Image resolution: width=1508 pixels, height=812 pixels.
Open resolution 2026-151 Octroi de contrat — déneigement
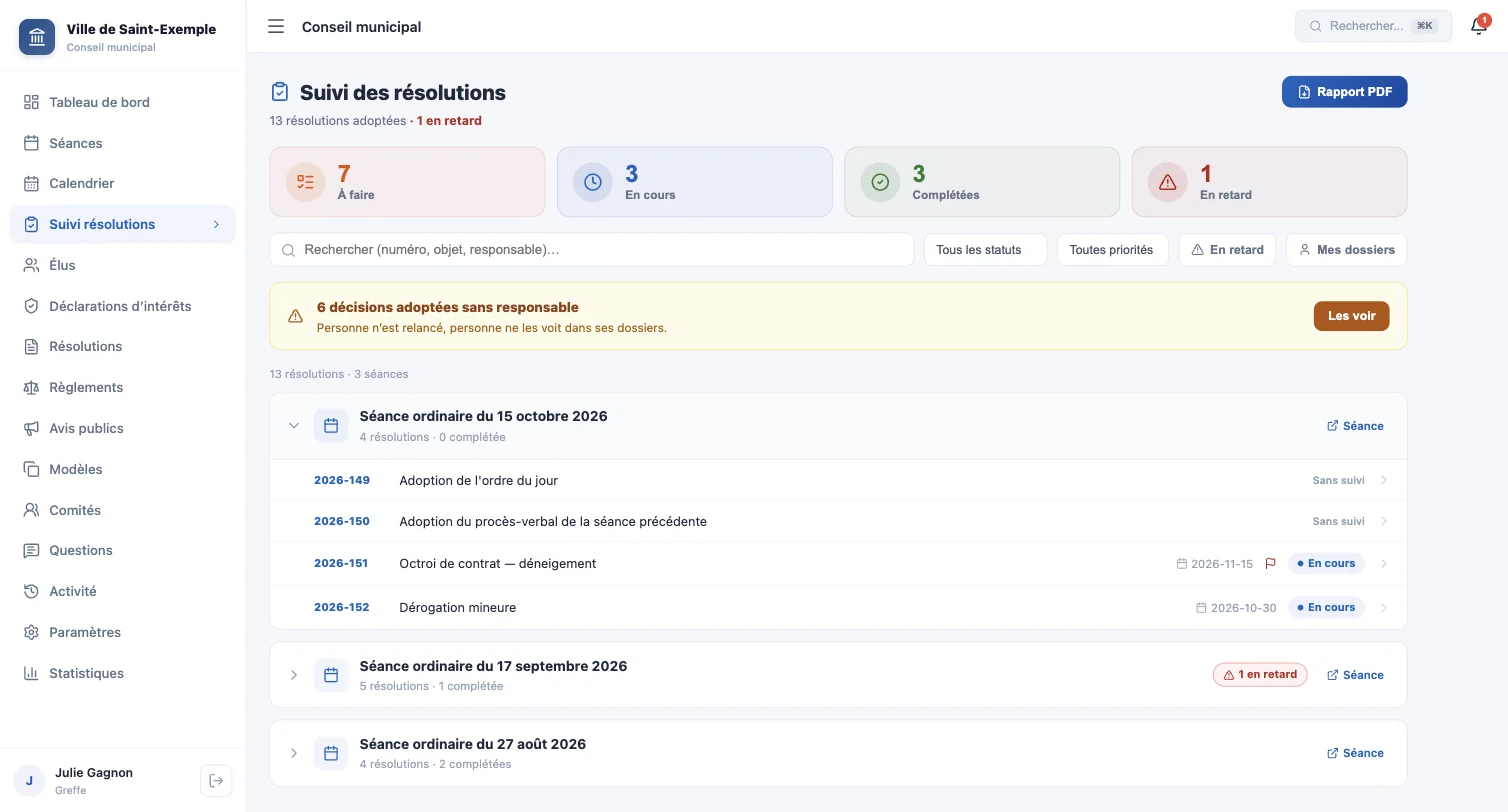pos(838,564)
